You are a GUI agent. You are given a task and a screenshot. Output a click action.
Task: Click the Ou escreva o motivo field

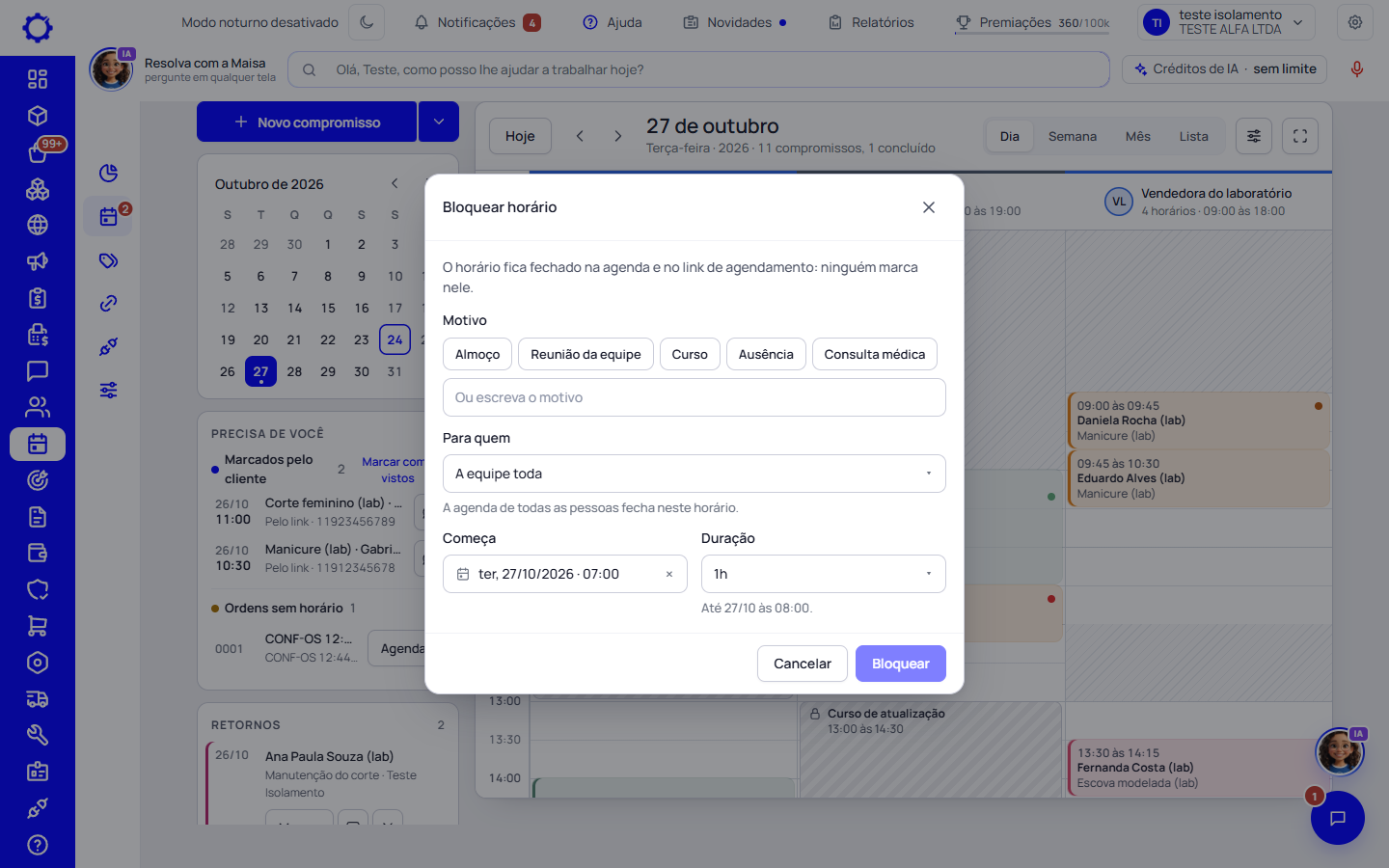click(x=694, y=397)
